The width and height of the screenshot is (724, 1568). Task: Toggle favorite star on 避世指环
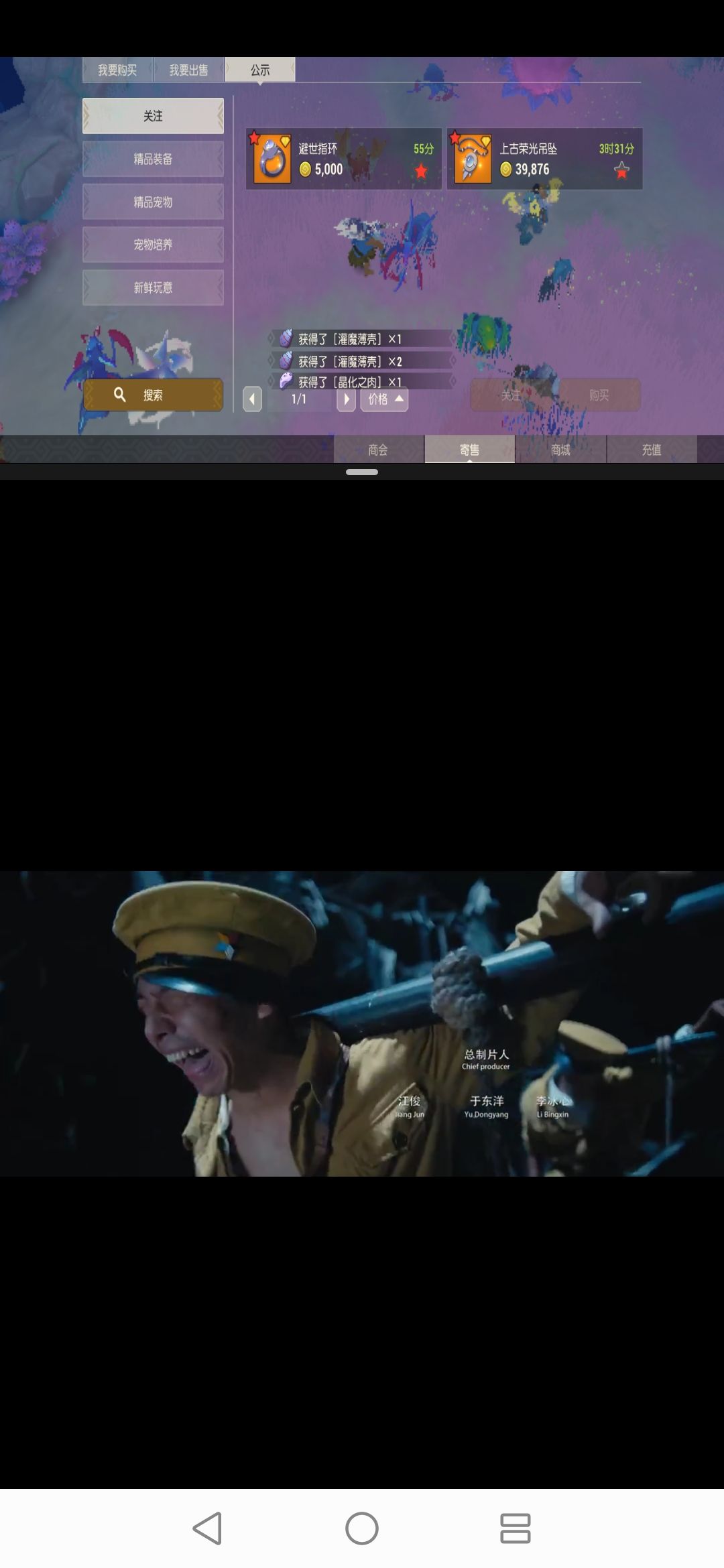tap(421, 171)
